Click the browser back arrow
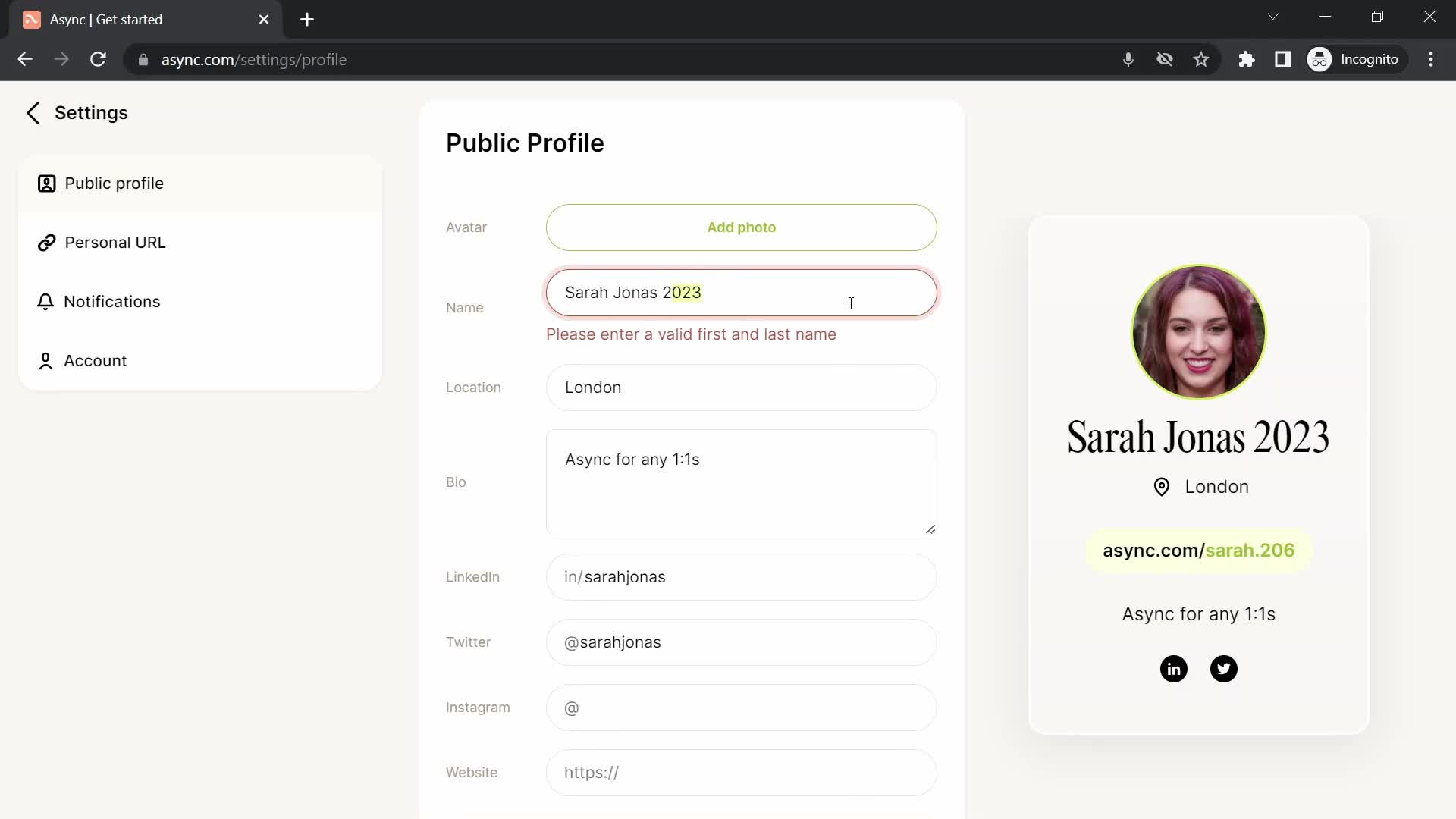The width and height of the screenshot is (1456, 819). pyautogui.click(x=25, y=59)
